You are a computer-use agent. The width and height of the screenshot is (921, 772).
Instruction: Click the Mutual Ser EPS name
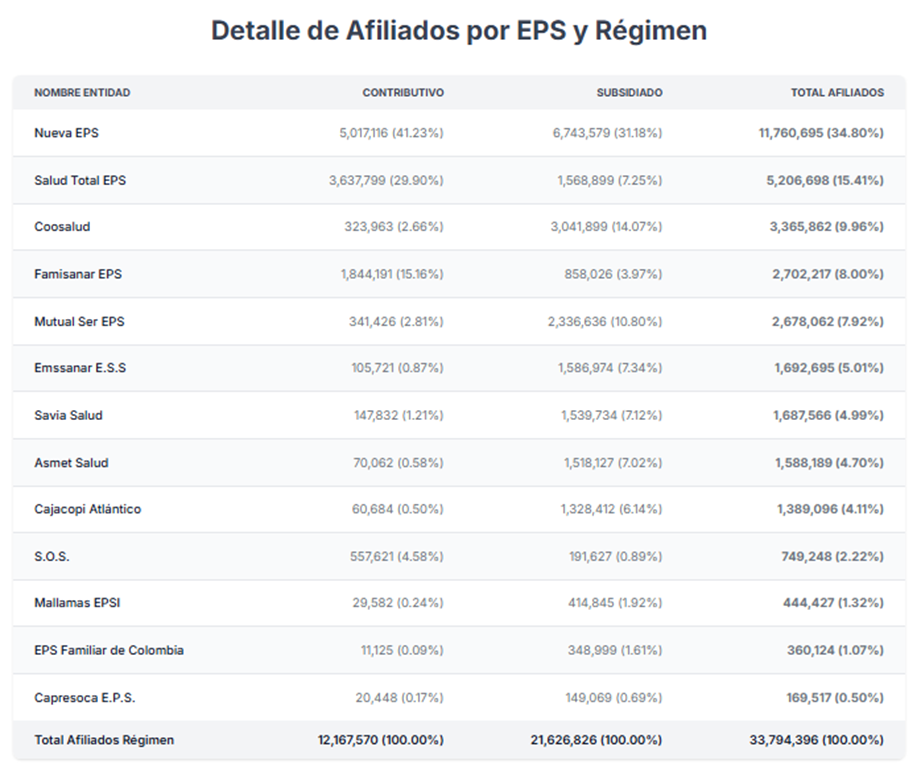tap(79, 322)
